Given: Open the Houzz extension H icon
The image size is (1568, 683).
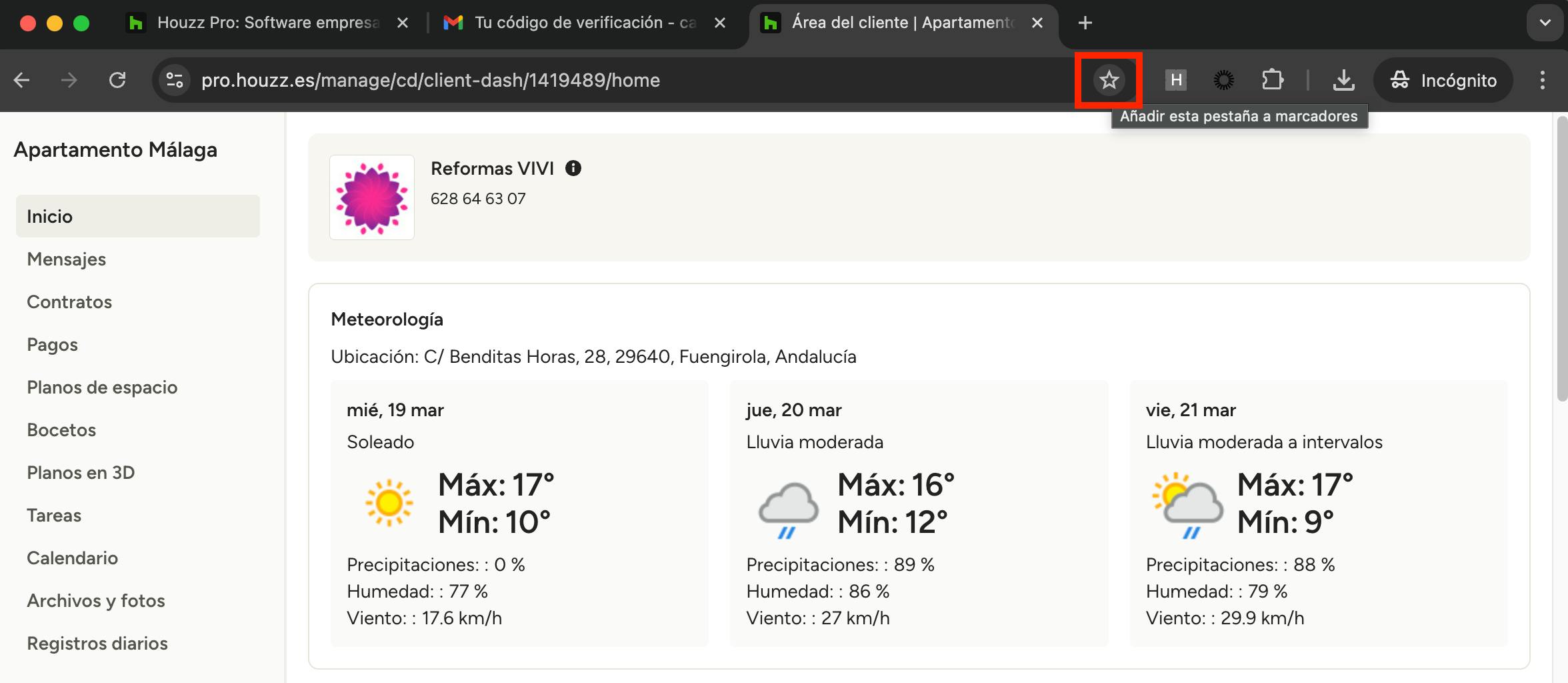Looking at the screenshot, I should coord(1176,80).
